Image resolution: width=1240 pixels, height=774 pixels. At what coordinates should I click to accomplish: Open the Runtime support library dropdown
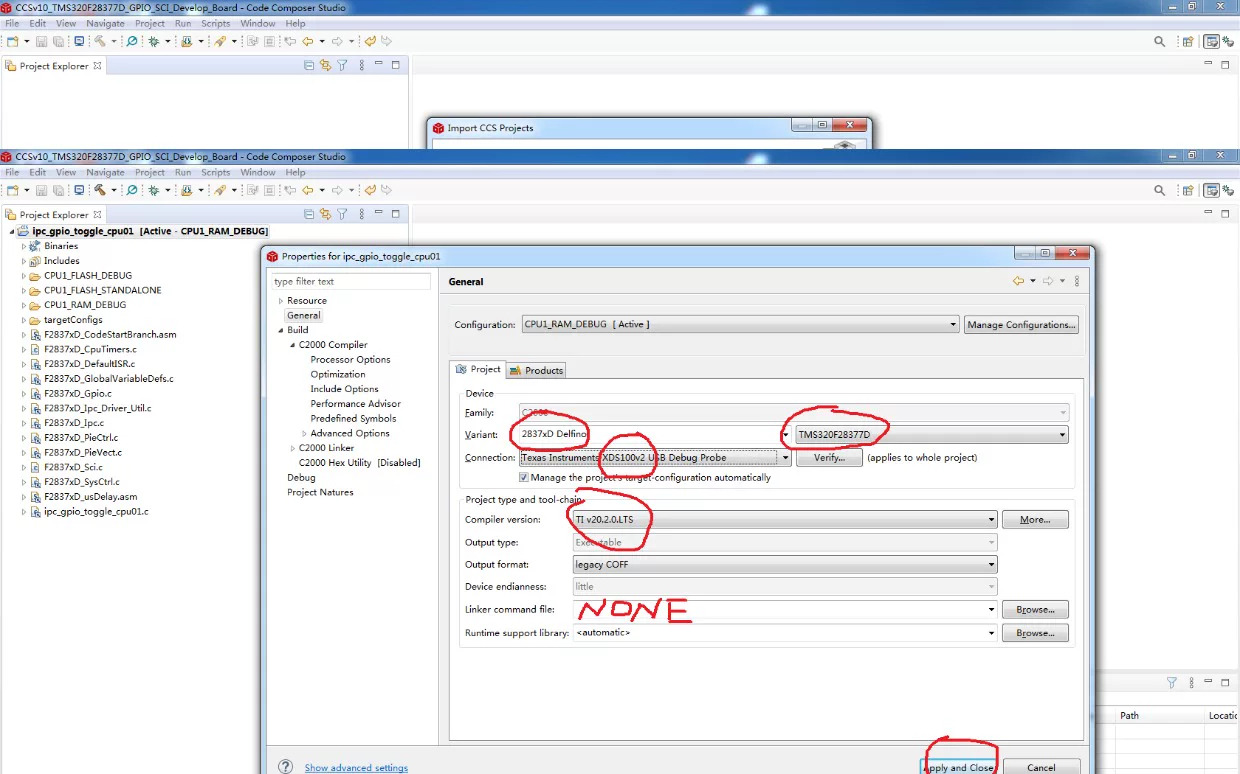785,633
